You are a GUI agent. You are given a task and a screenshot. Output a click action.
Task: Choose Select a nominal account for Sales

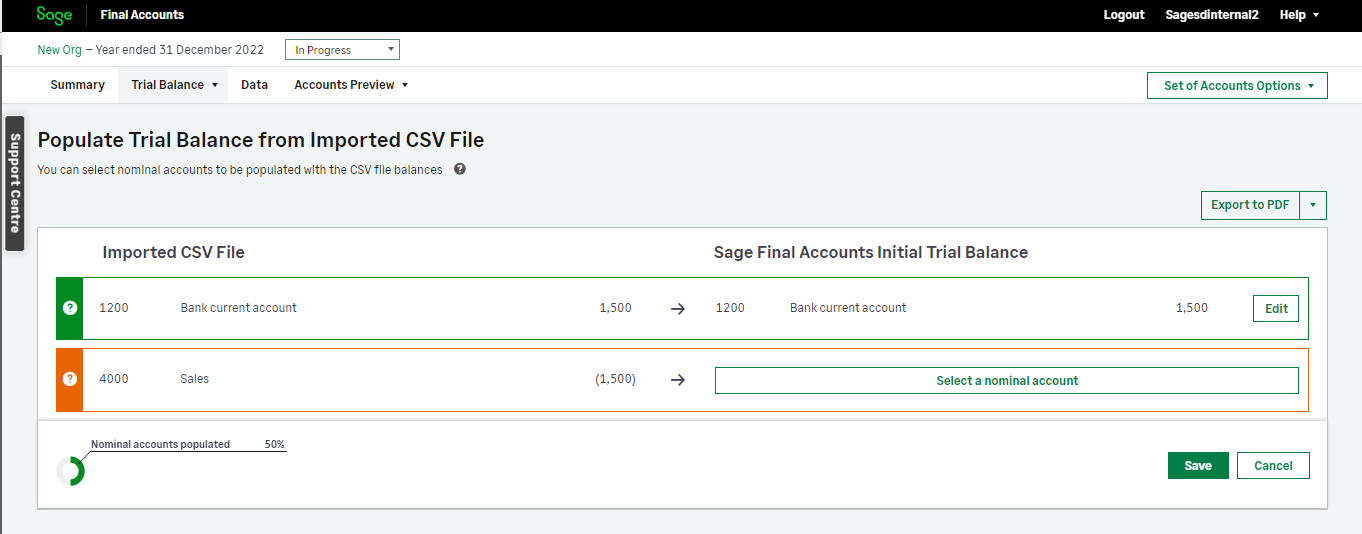[1006, 380]
